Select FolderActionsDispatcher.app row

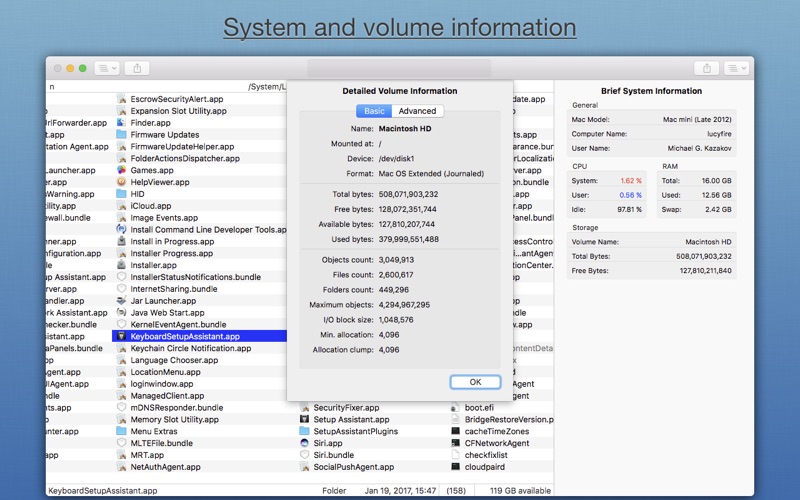(199, 158)
